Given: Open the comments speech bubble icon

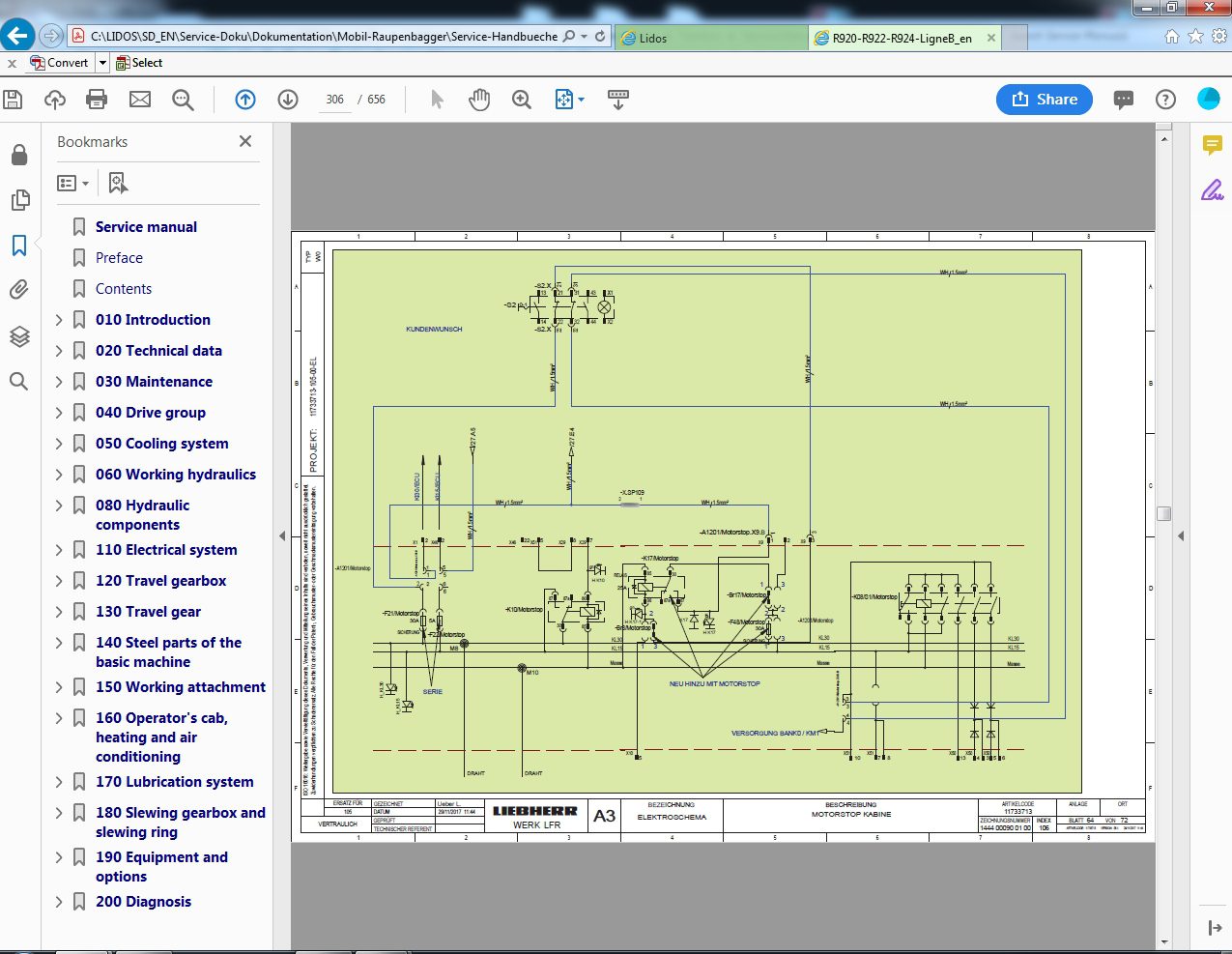Looking at the screenshot, I should (x=1123, y=100).
